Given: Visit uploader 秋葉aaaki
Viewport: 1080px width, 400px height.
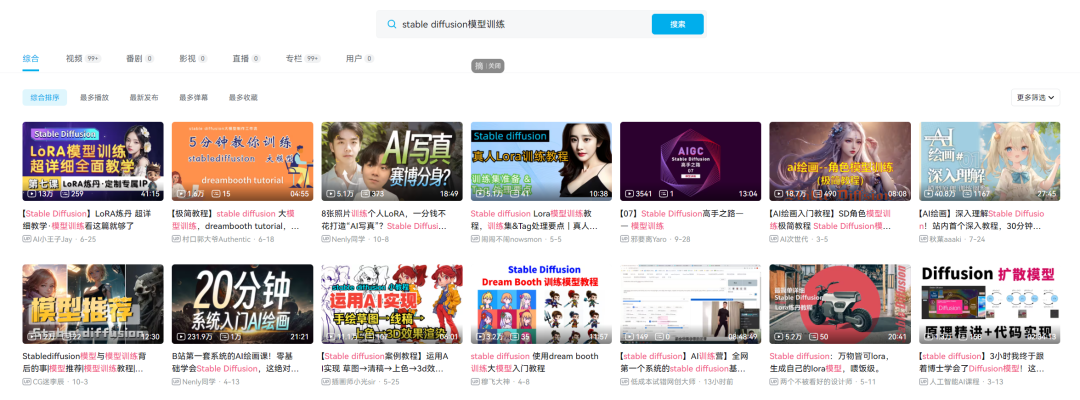Looking at the screenshot, I should coord(949,239).
